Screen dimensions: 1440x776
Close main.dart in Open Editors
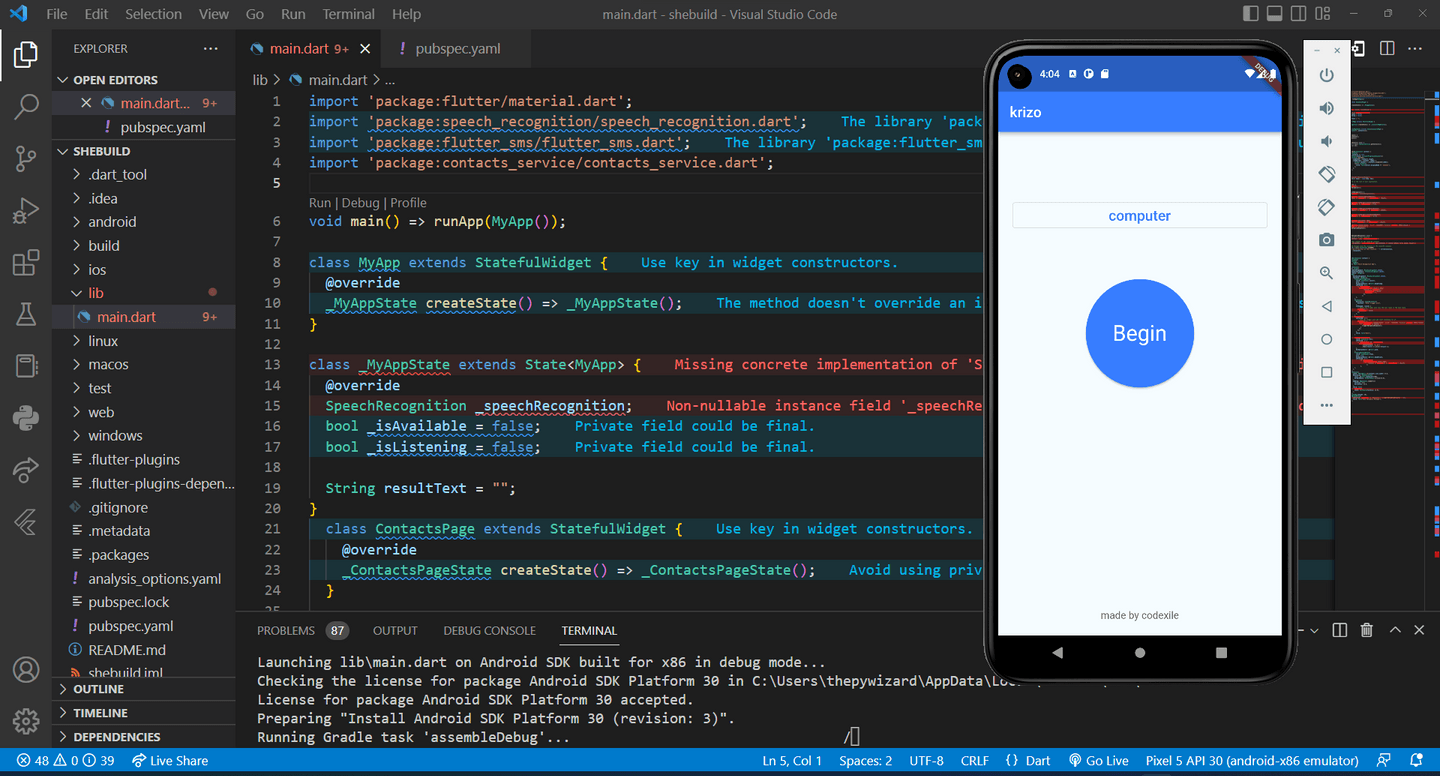coord(86,103)
